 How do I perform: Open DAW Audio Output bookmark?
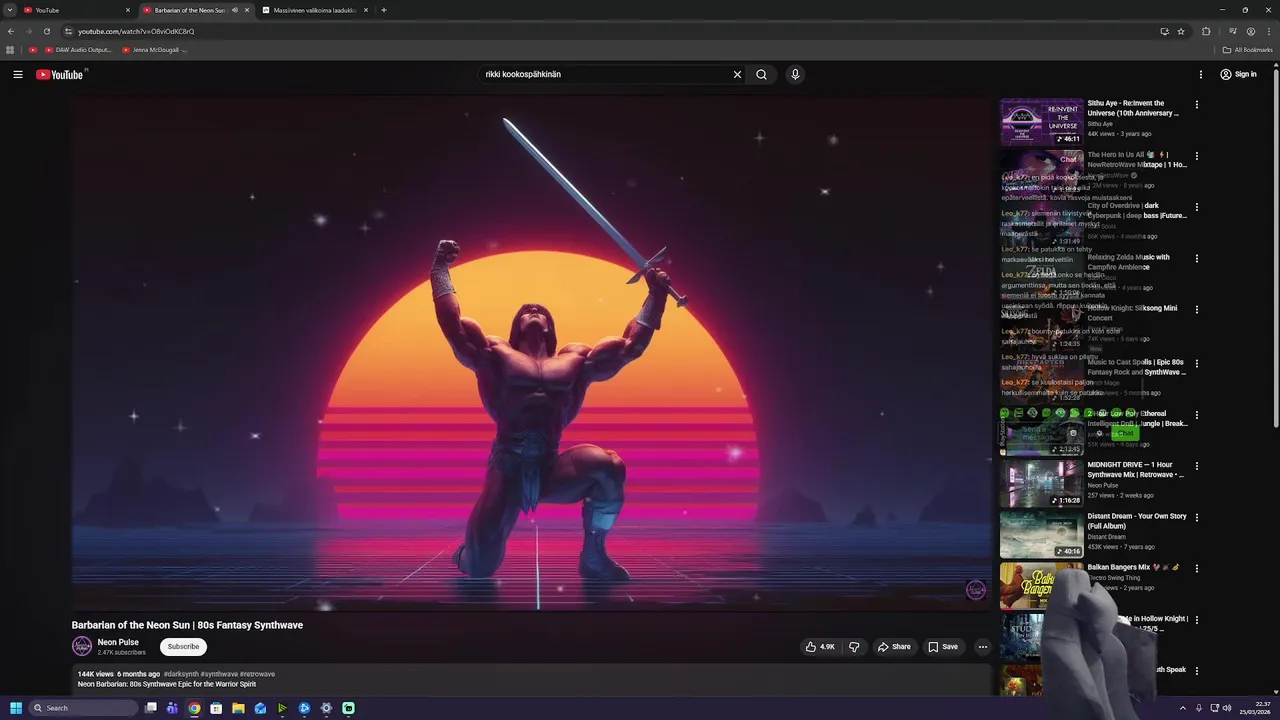click(78, 50)
